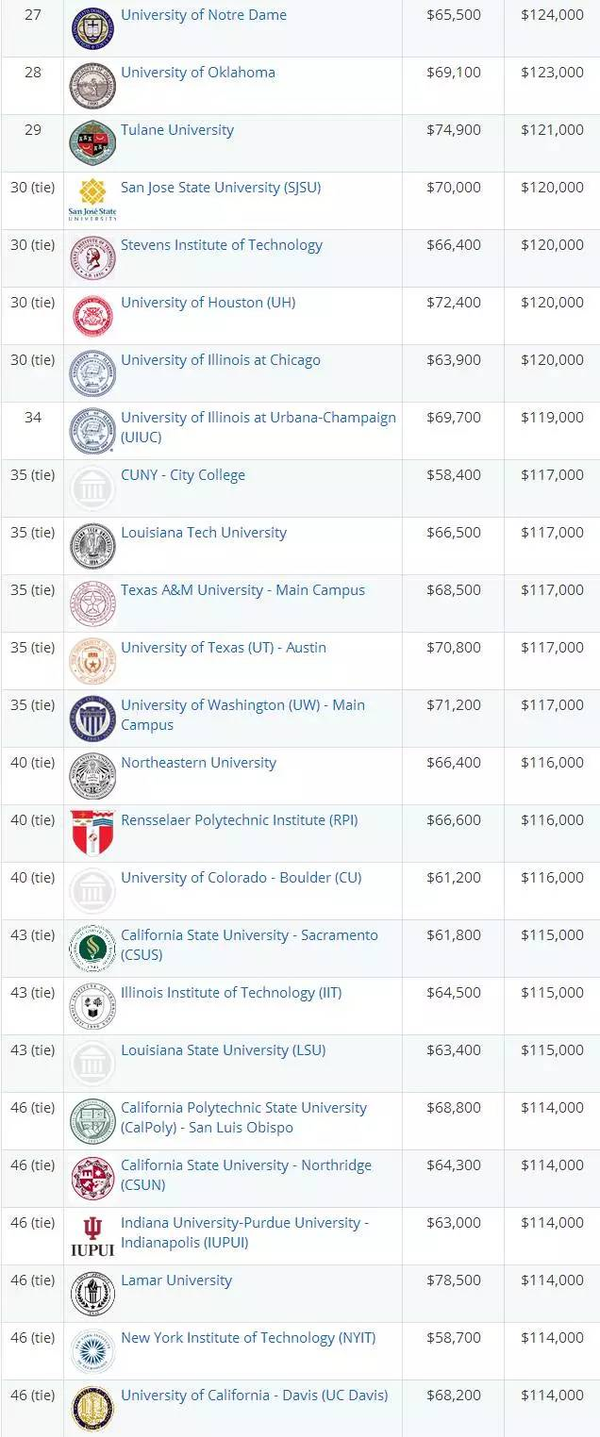Click the Lamar University seal logo
The height and width of the screenshot is (1437, 600).
click(x=93, y=1293)
